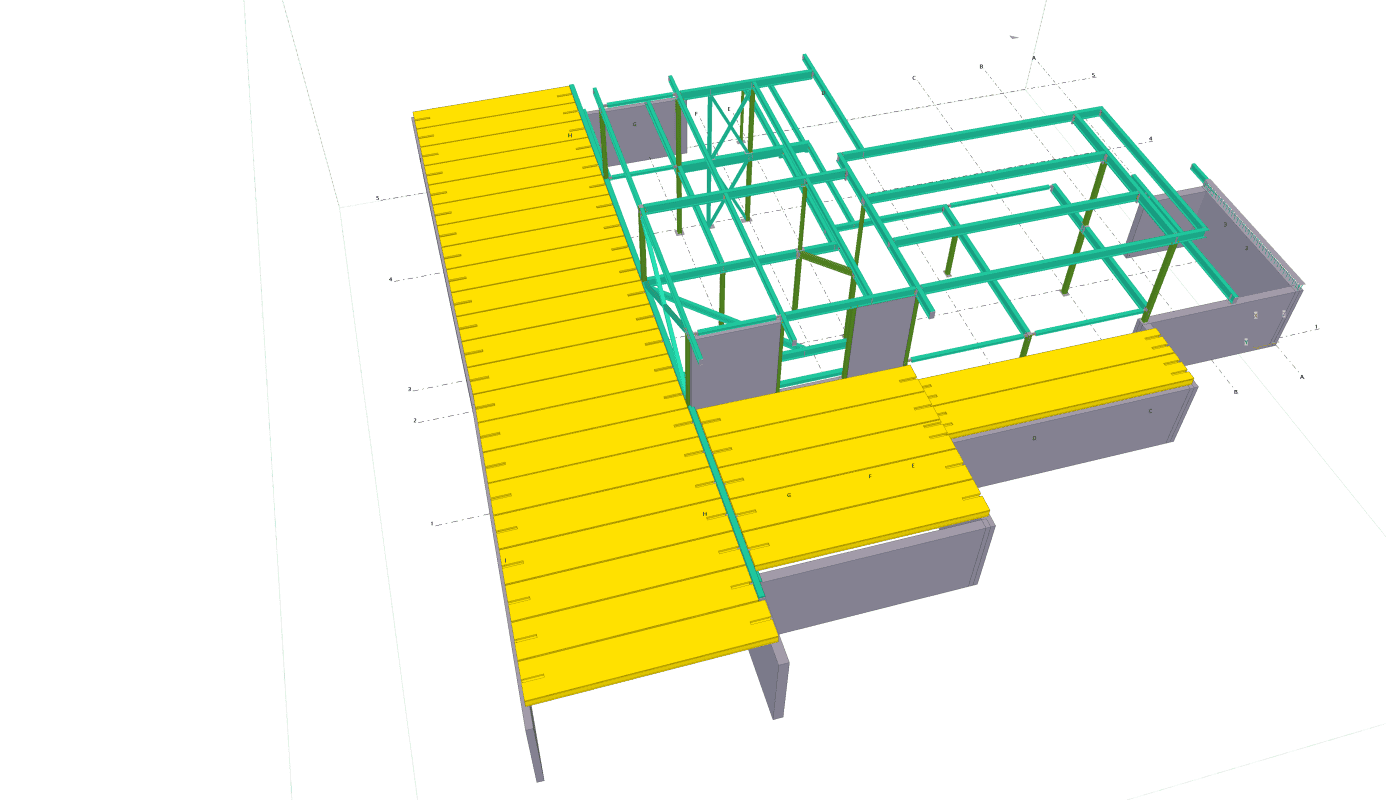Click grid label 3 on the left side
Screen dimensions: 1386x800
(x=409, y=389)
